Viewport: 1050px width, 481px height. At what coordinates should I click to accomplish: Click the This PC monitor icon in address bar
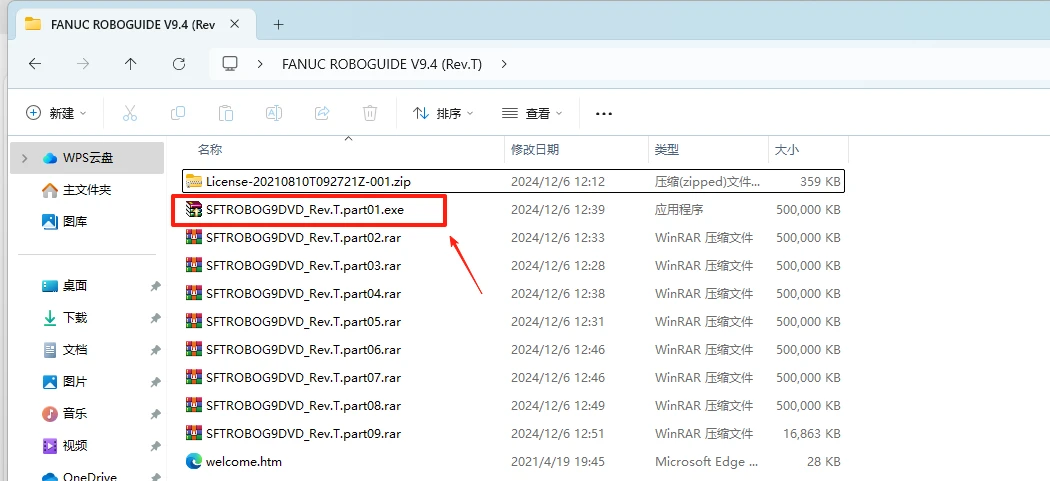click(230, 64)
